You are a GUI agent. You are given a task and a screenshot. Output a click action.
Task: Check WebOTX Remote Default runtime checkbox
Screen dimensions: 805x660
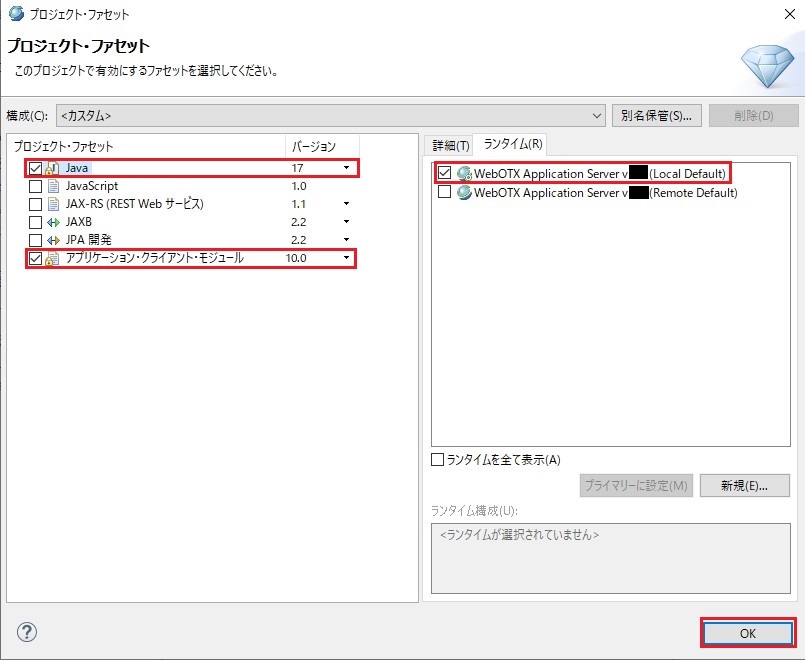445,192
